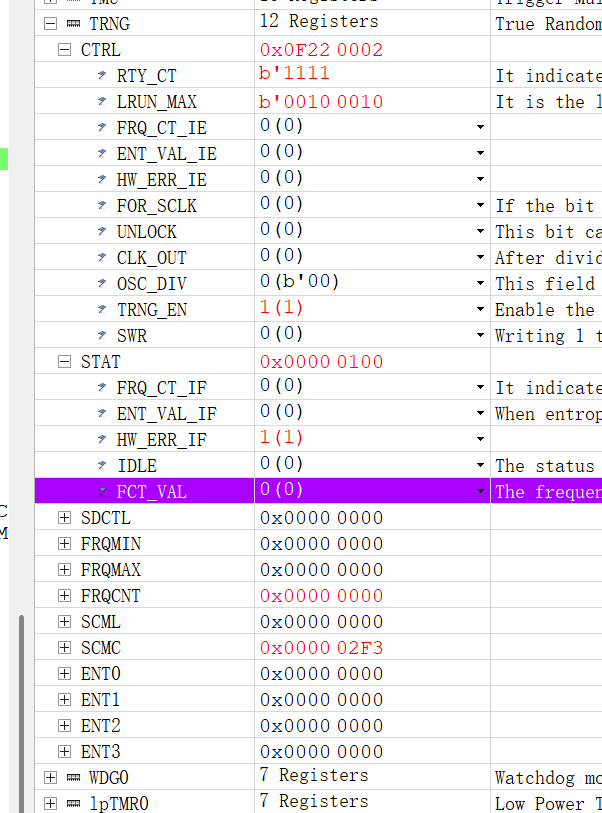Open FOR_SCLK value dropdown

point(481,205)
